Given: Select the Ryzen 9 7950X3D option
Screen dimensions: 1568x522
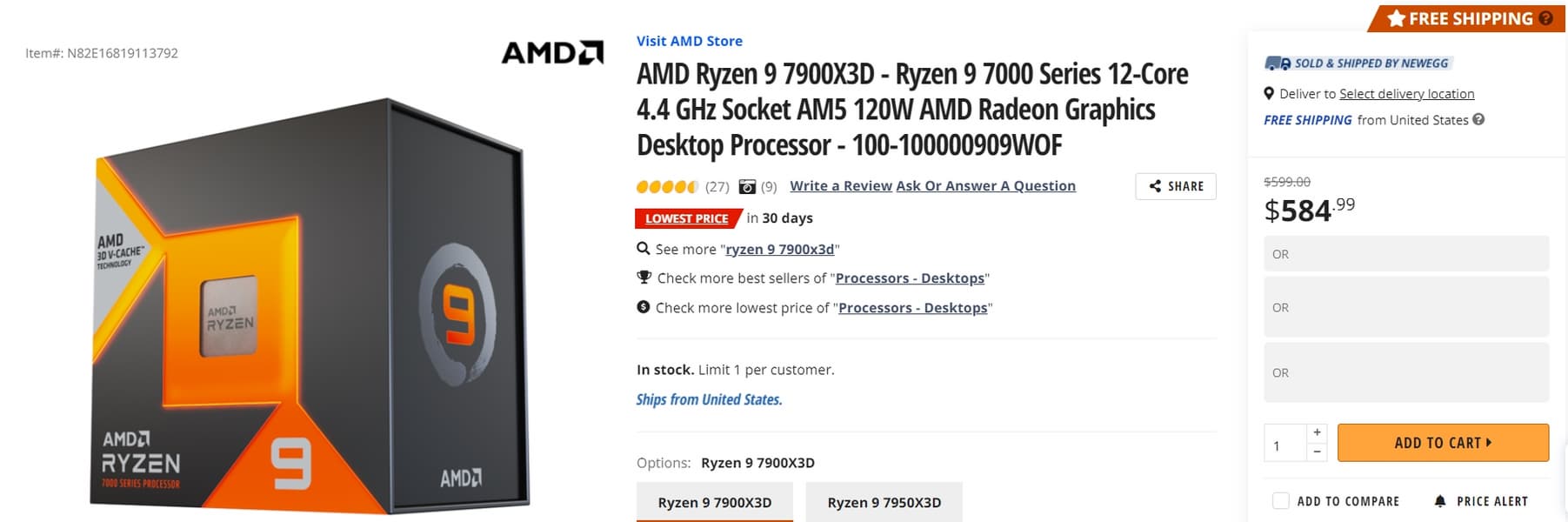Looking at the screenshot, I should click(x=884, y=502).
